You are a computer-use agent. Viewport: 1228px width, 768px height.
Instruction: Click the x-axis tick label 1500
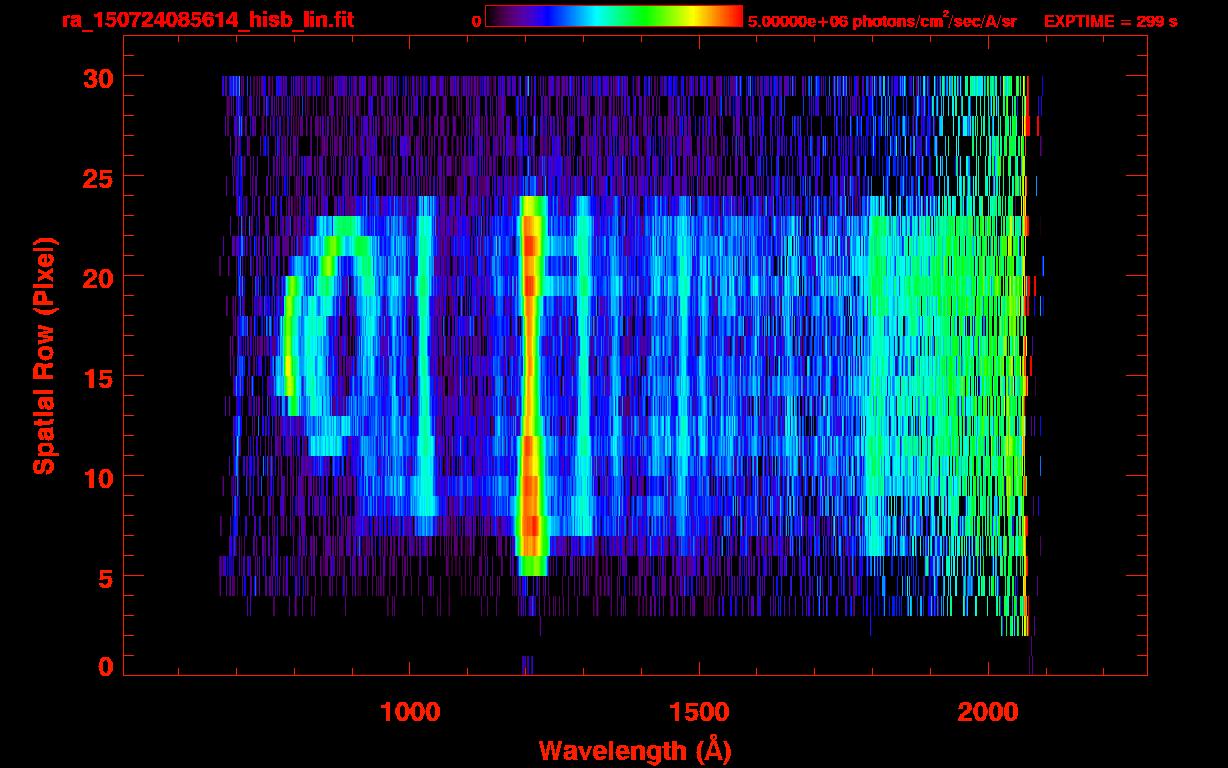tap(699, 711)
